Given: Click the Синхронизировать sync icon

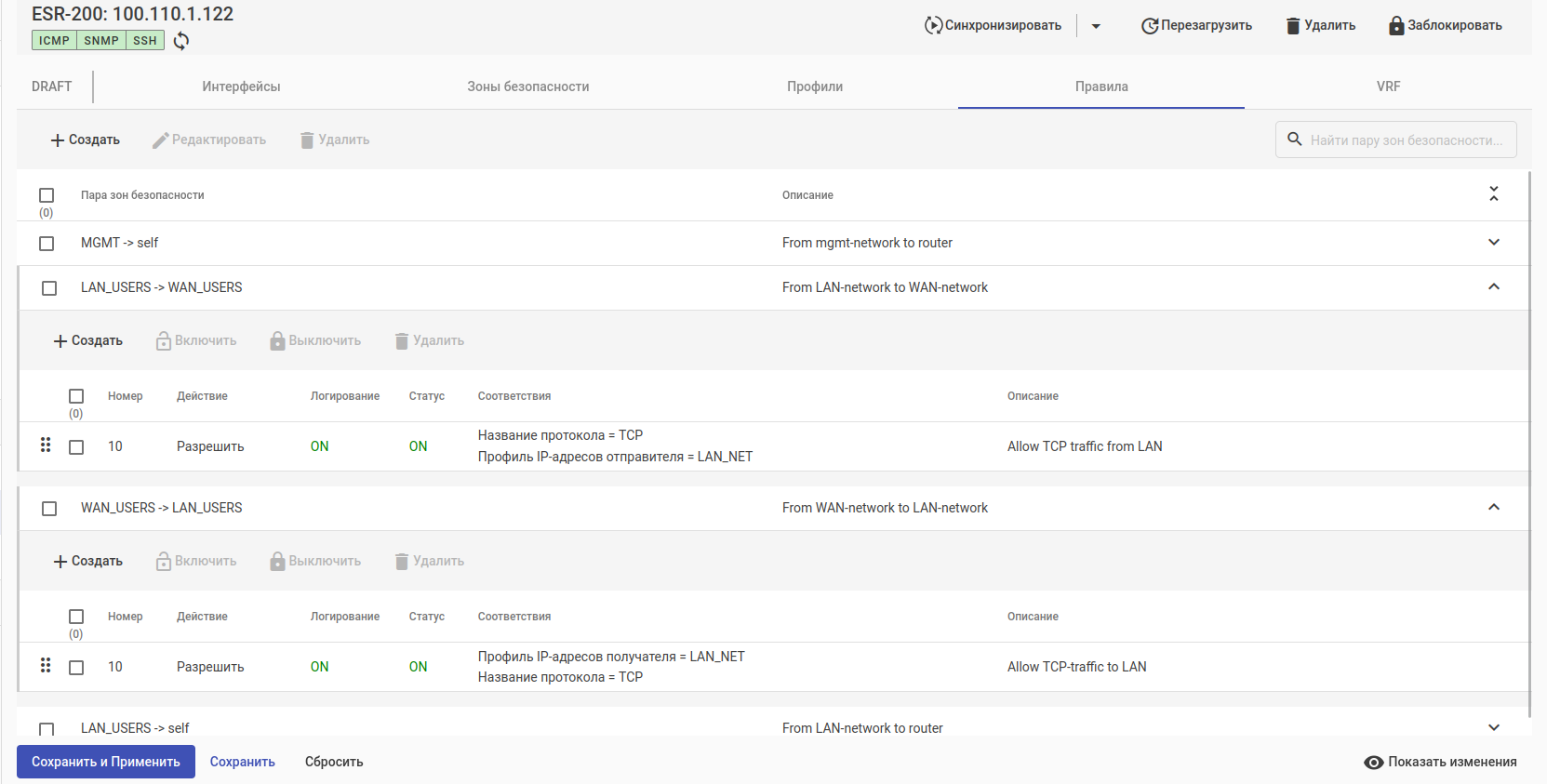Looking at the screenshot, I should click(933, 26).
